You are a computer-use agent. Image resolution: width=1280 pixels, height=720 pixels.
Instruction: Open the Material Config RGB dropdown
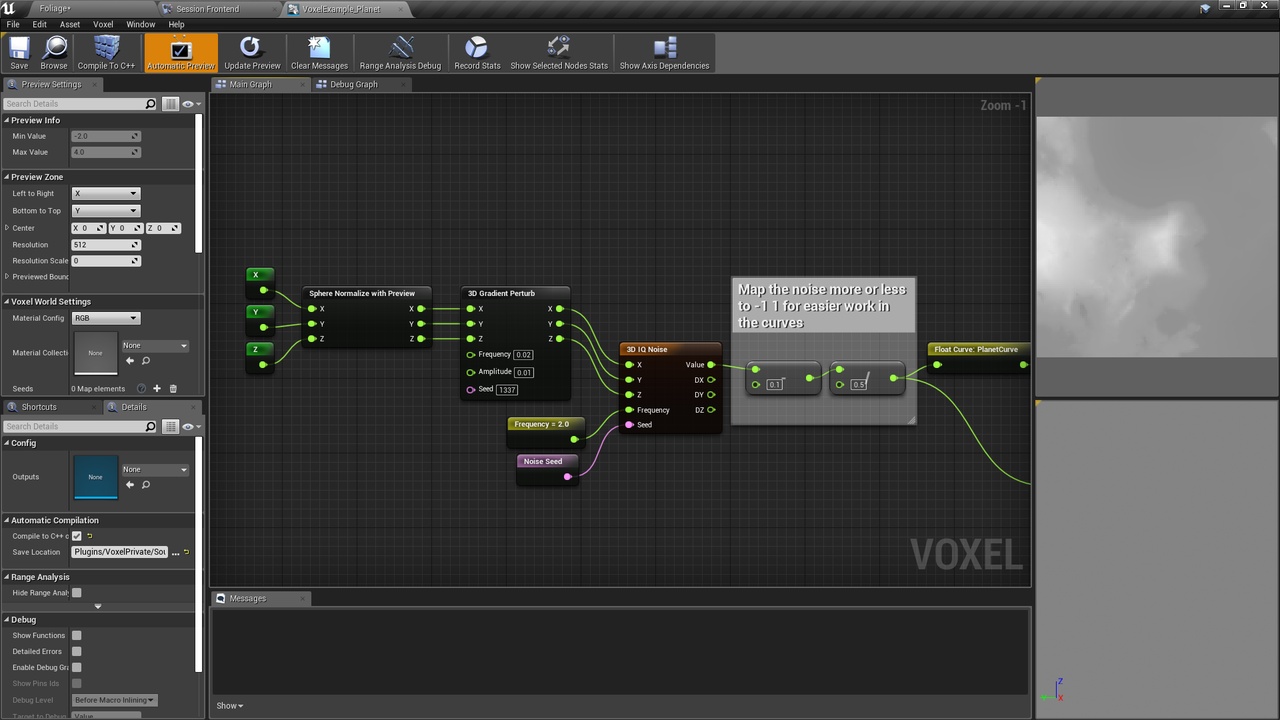[x=105, y=317]
